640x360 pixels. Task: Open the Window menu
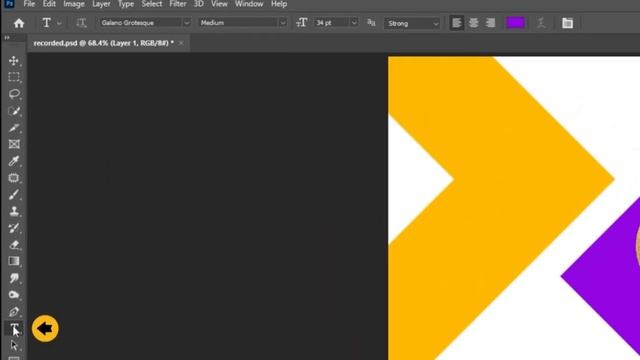[x=249, y=4]
